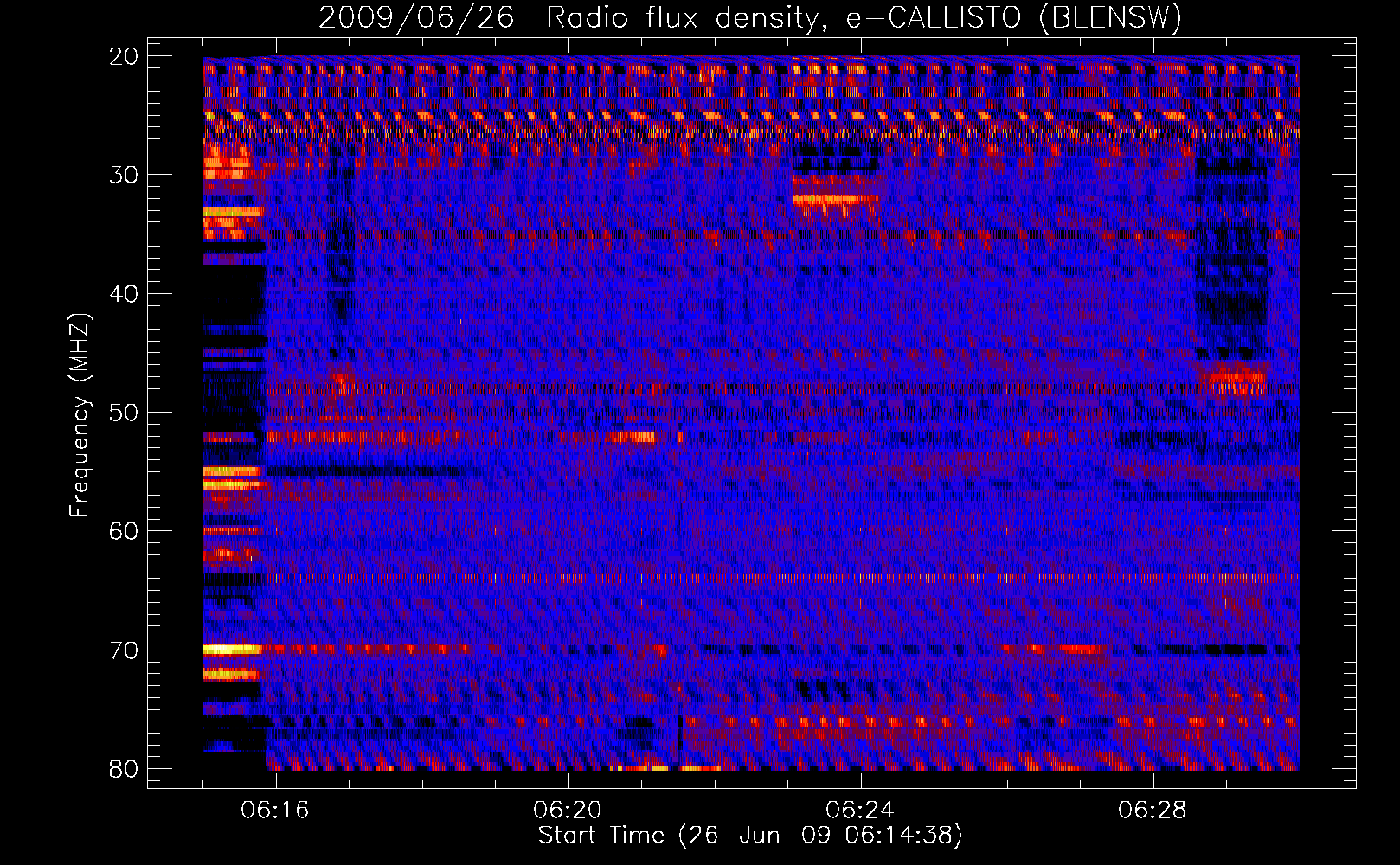
Task: Click the 40 frequency tick label
Action: click(125, 295)
